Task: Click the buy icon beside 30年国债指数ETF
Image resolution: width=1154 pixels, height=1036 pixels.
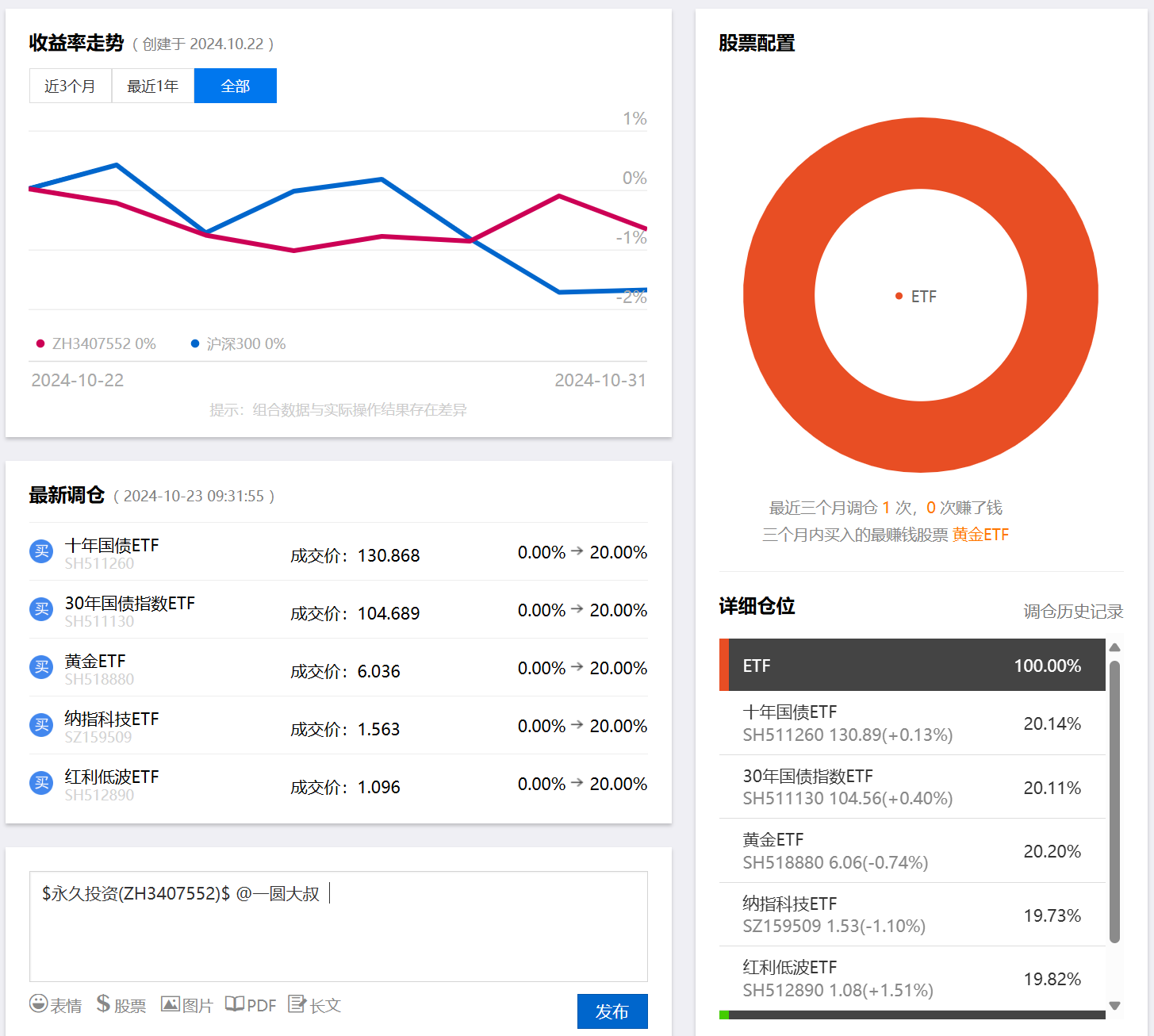Action: [x=41, y=609]
